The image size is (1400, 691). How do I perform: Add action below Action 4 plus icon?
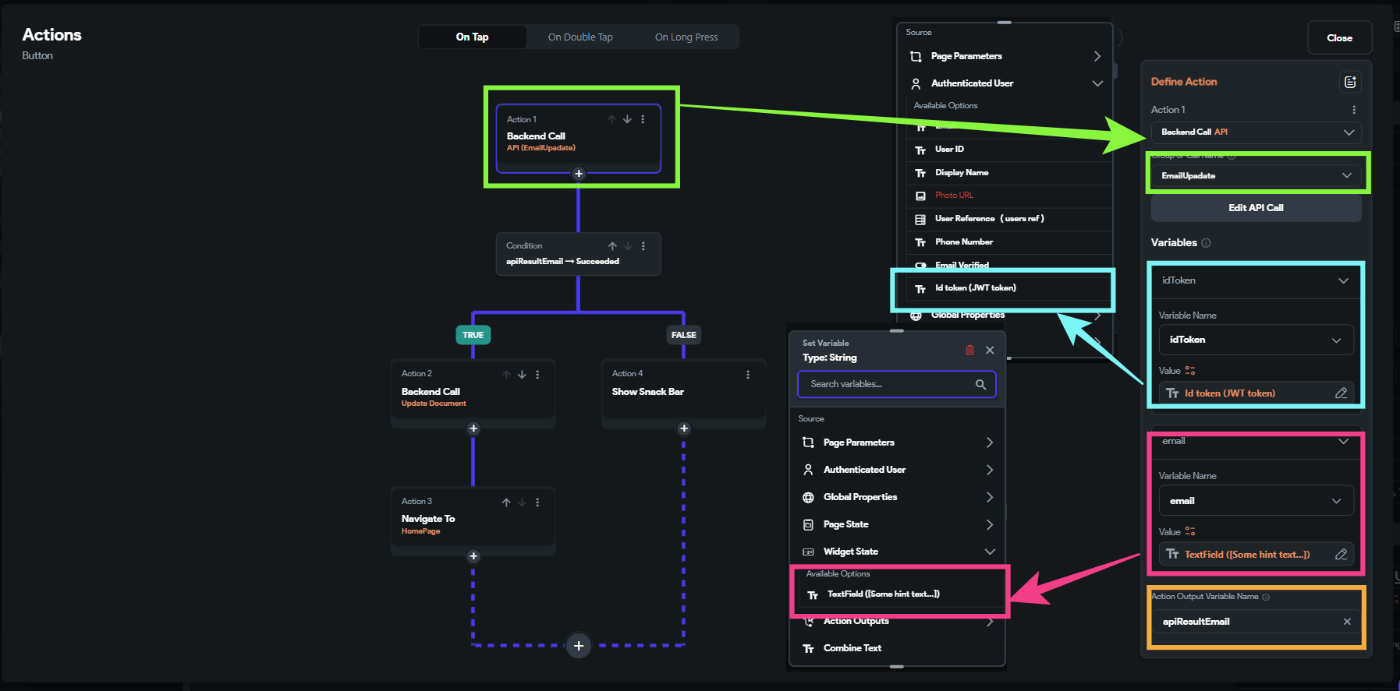pos(684,428)
